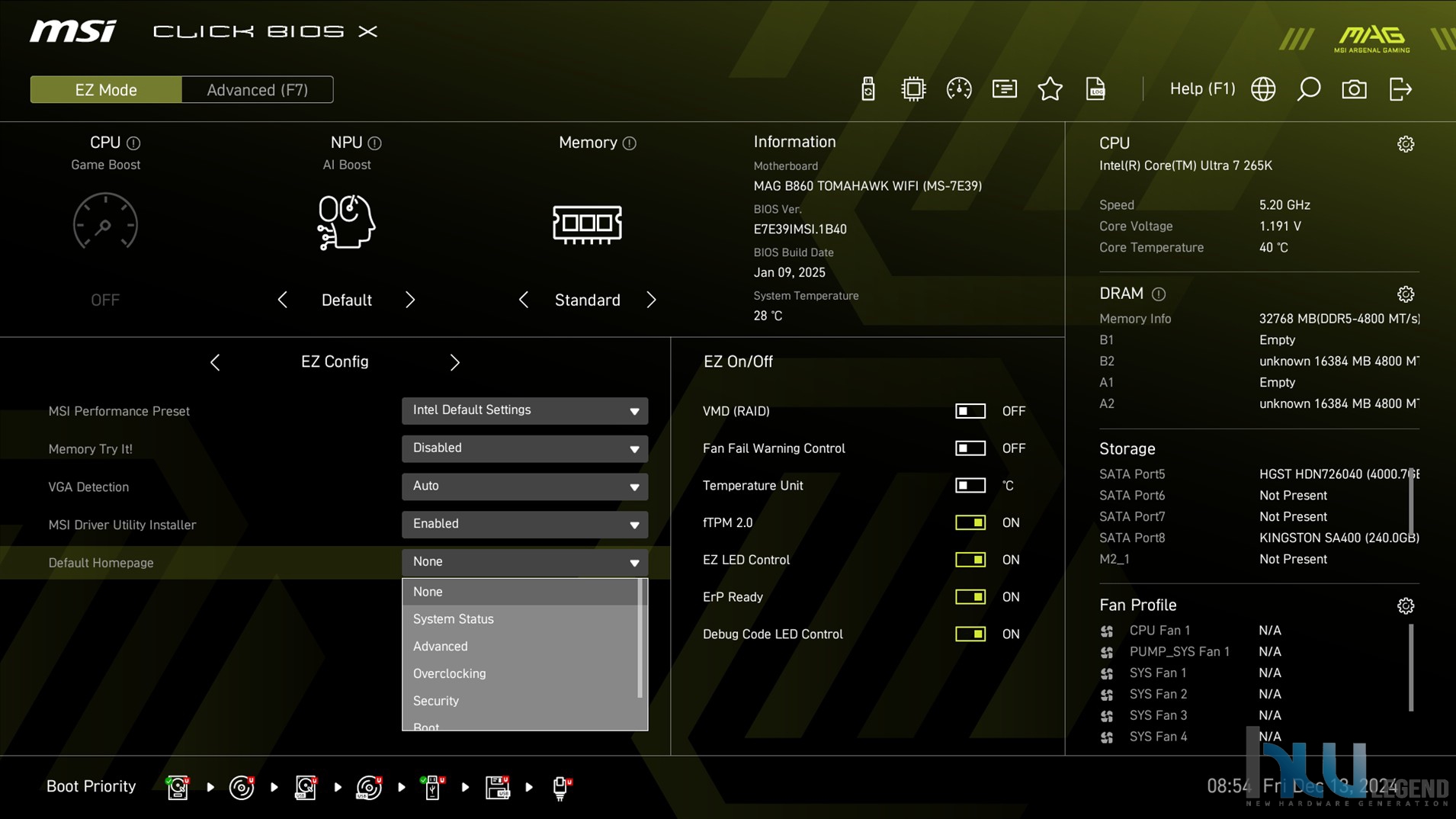Open Help (F1)
Viewport: 1456px width, 819px height.
pos(1202,89)
